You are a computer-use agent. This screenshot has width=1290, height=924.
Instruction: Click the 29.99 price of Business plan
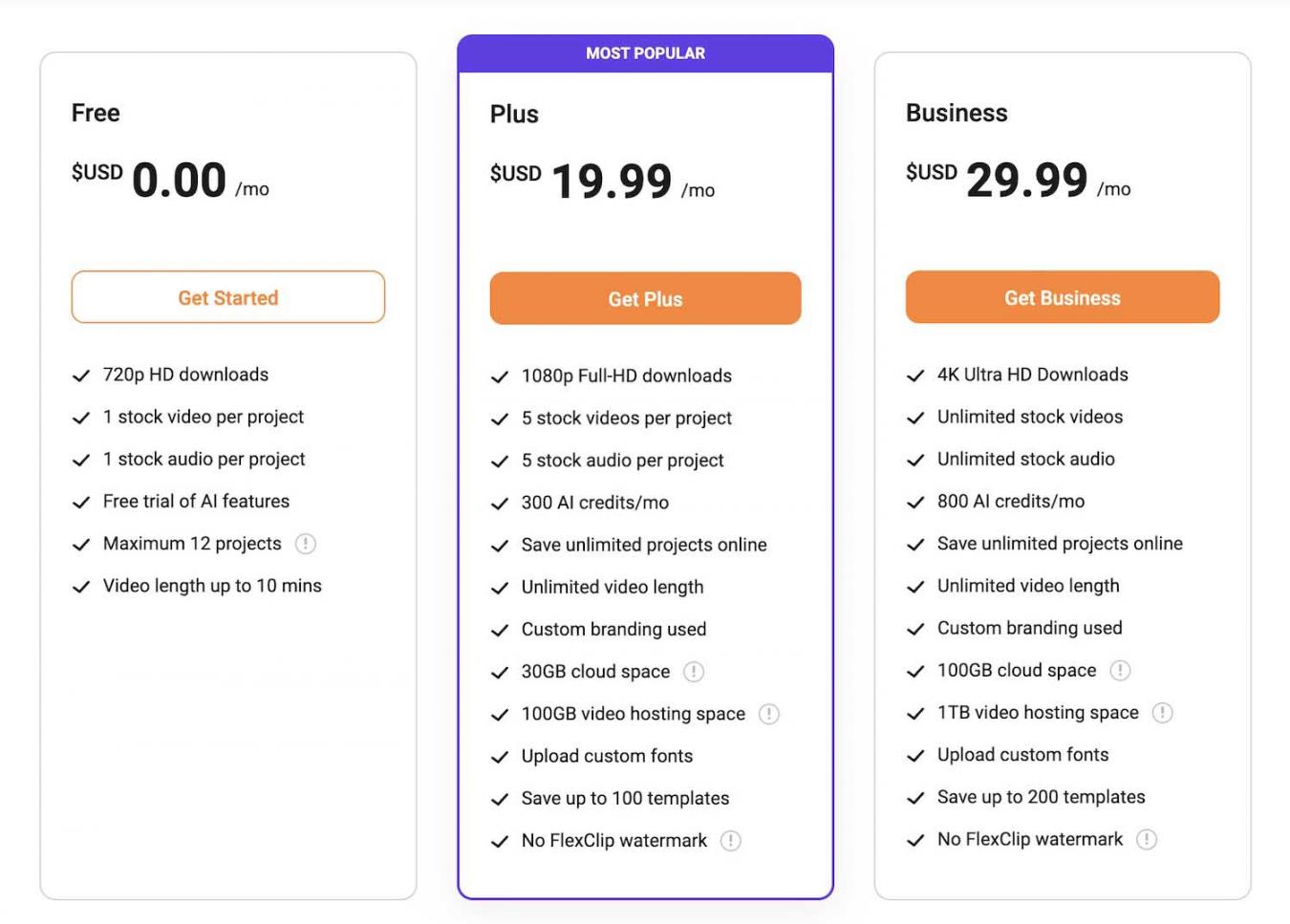(1027, 181)
